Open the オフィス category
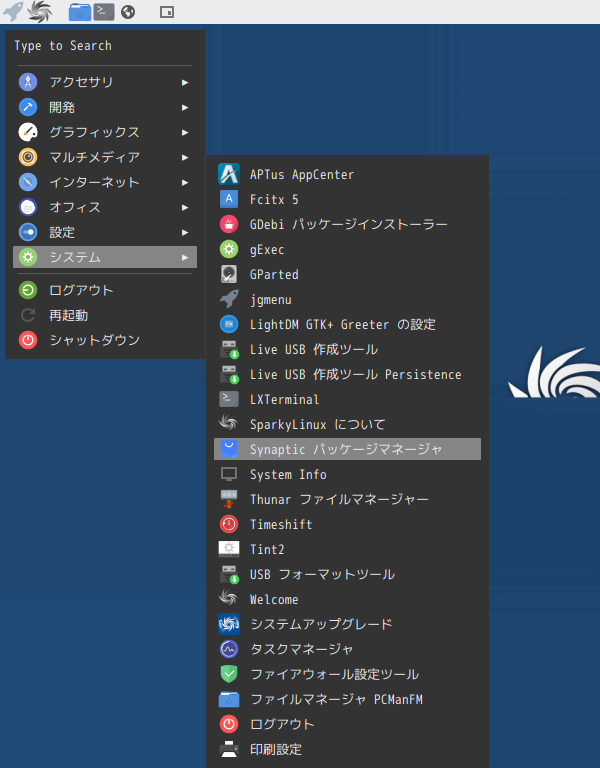 pos(105,207)
